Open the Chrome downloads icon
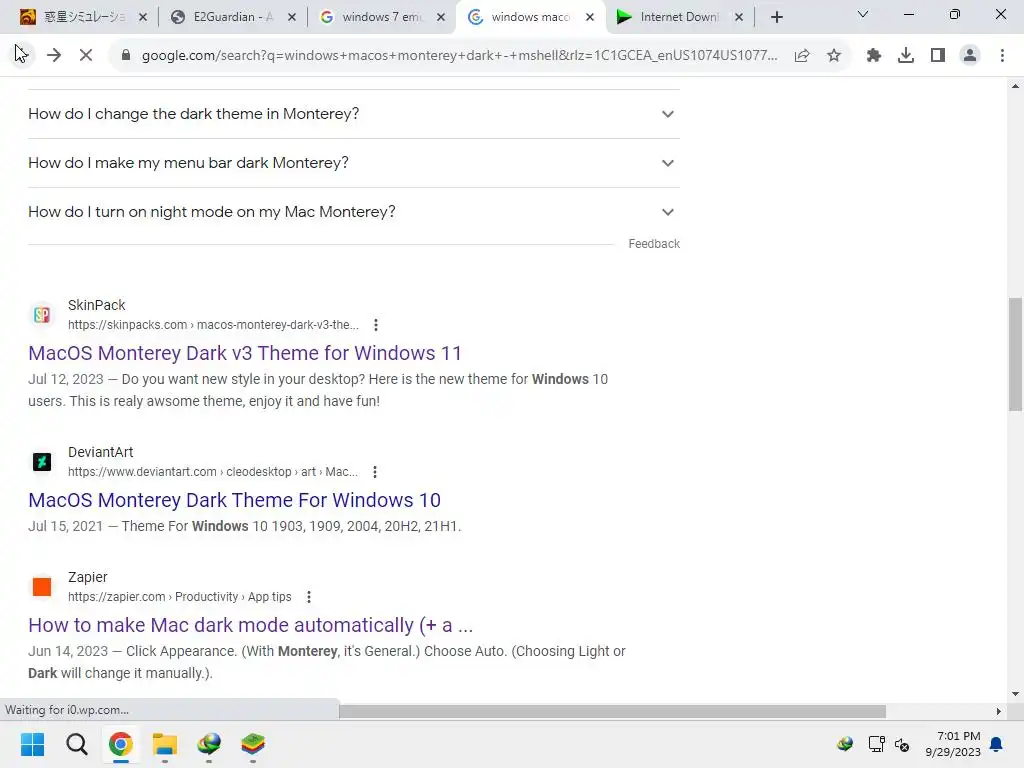The height and width of the screenshot is (768, 1024). (x=906, y=55)
